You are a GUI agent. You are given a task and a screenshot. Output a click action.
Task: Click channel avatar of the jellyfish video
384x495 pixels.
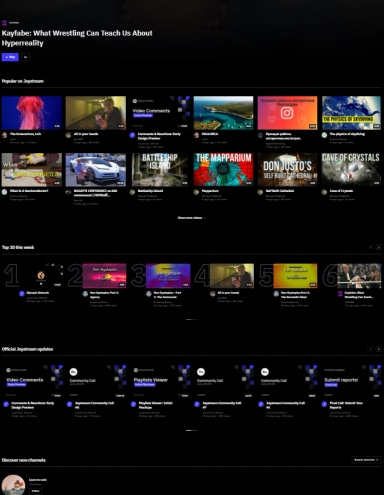tap(4, 135)
